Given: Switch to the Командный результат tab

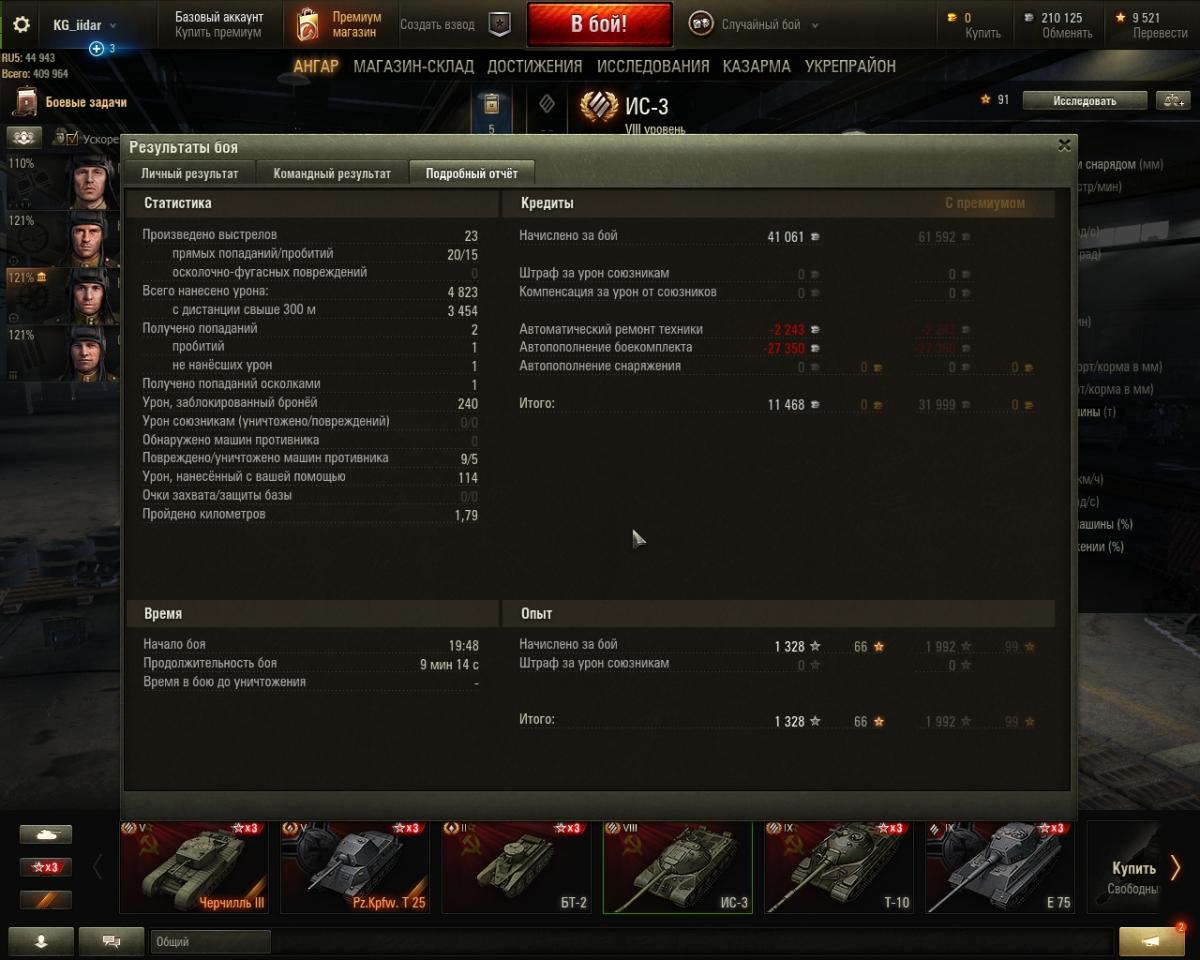Looking at the screenshot, I should click(332, 173).
